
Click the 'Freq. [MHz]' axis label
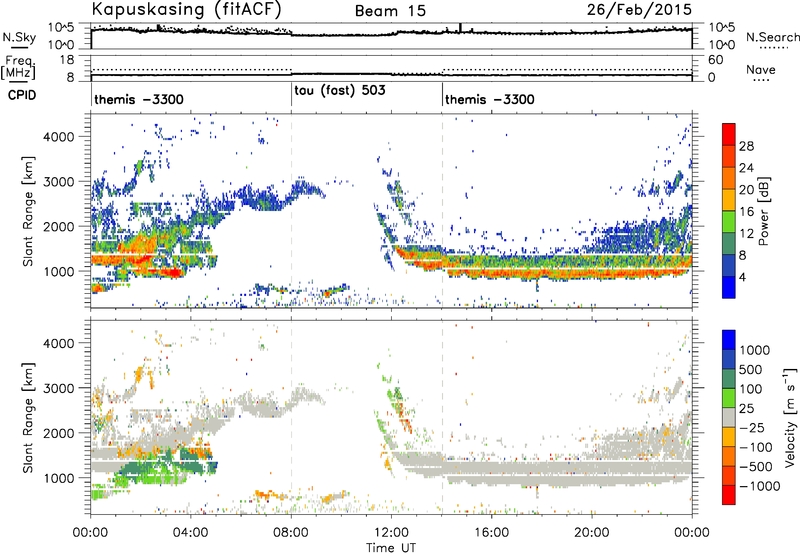point(19,68)
